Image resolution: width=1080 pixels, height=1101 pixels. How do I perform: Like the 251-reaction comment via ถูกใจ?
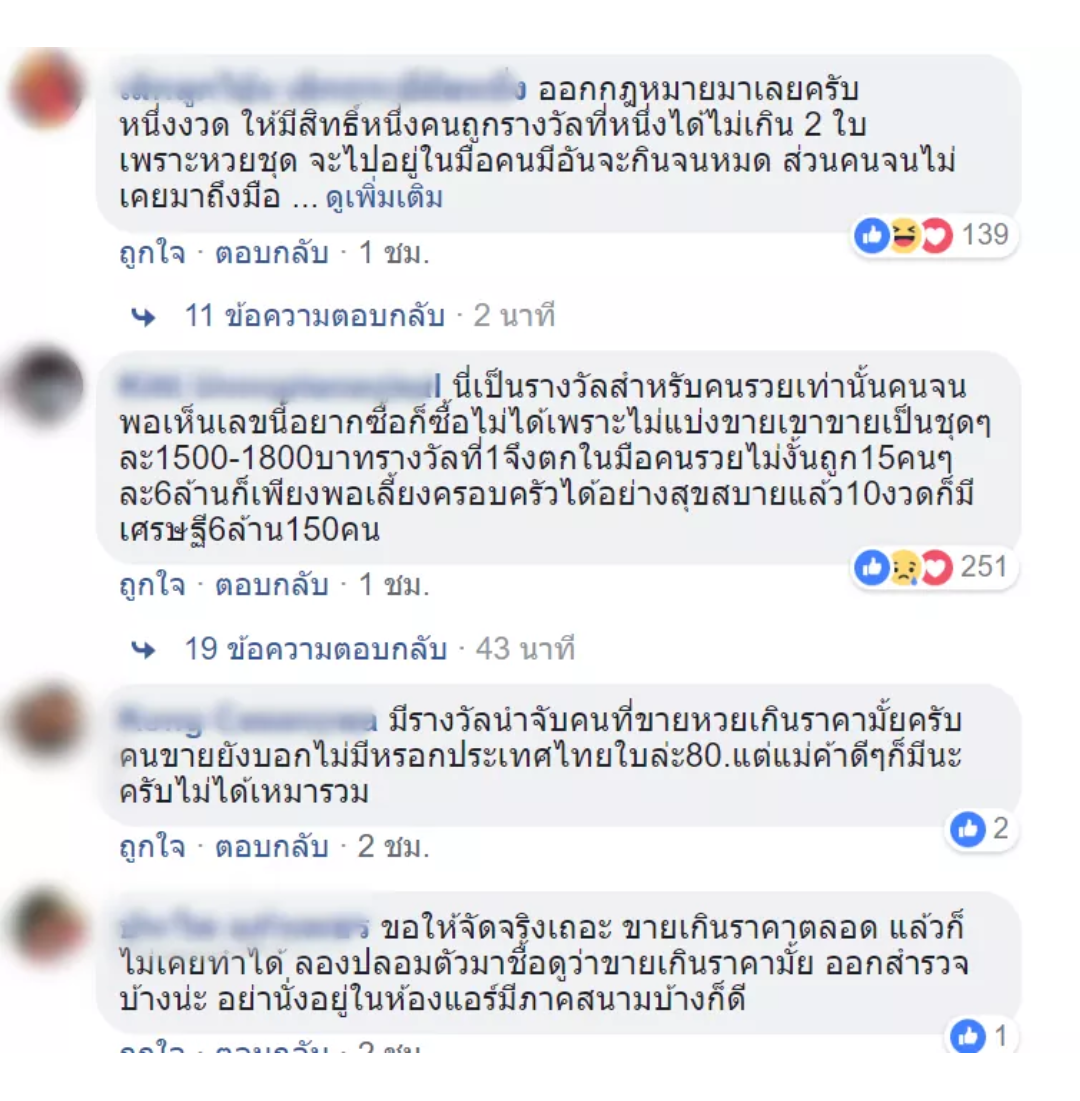coord(152,585)
